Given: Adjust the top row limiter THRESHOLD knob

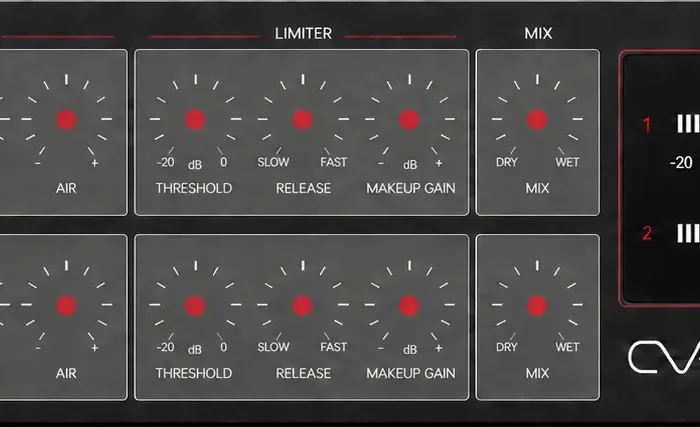Looking at the screenshot, I should pos(195,120).
